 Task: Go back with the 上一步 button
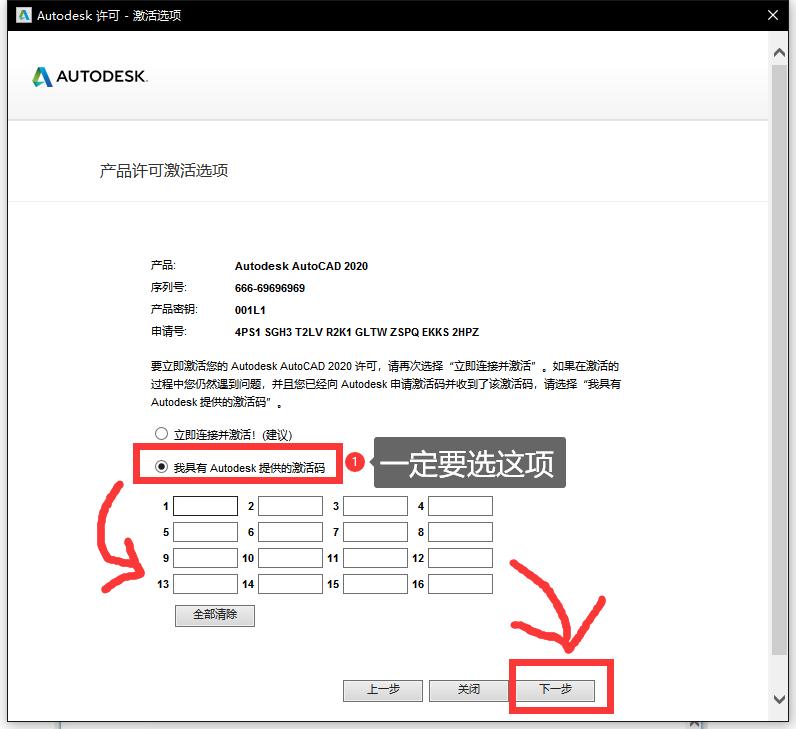[383, 690]
